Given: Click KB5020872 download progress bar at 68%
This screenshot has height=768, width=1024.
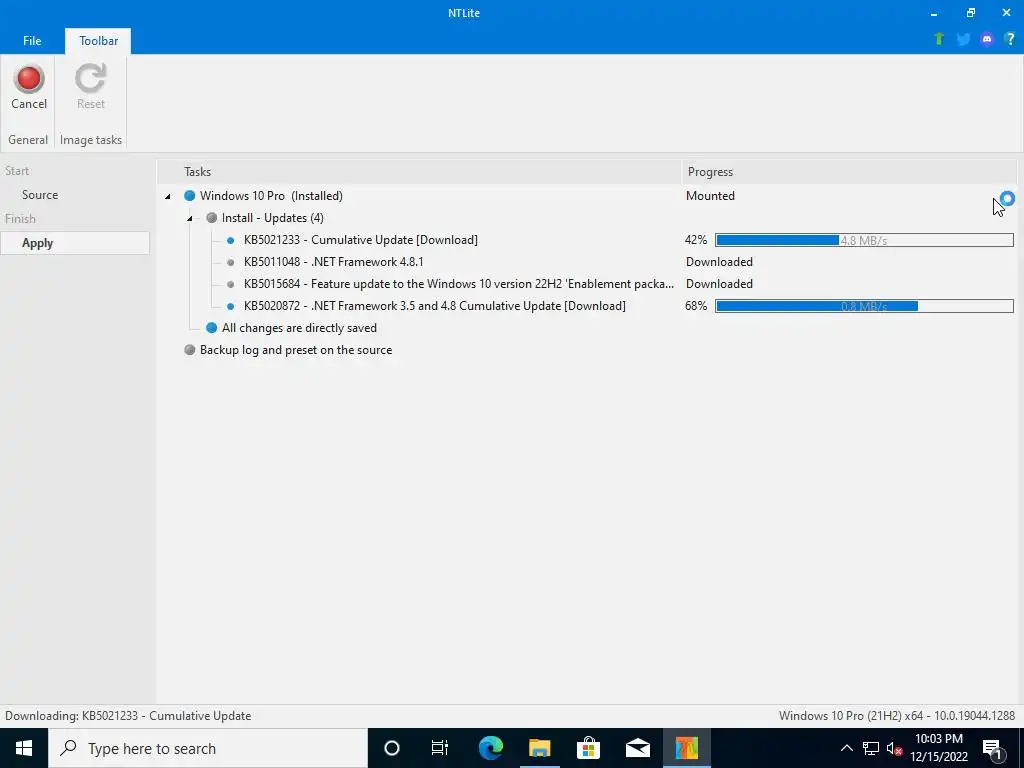Looking at the screenshot, I should (864, 306).
